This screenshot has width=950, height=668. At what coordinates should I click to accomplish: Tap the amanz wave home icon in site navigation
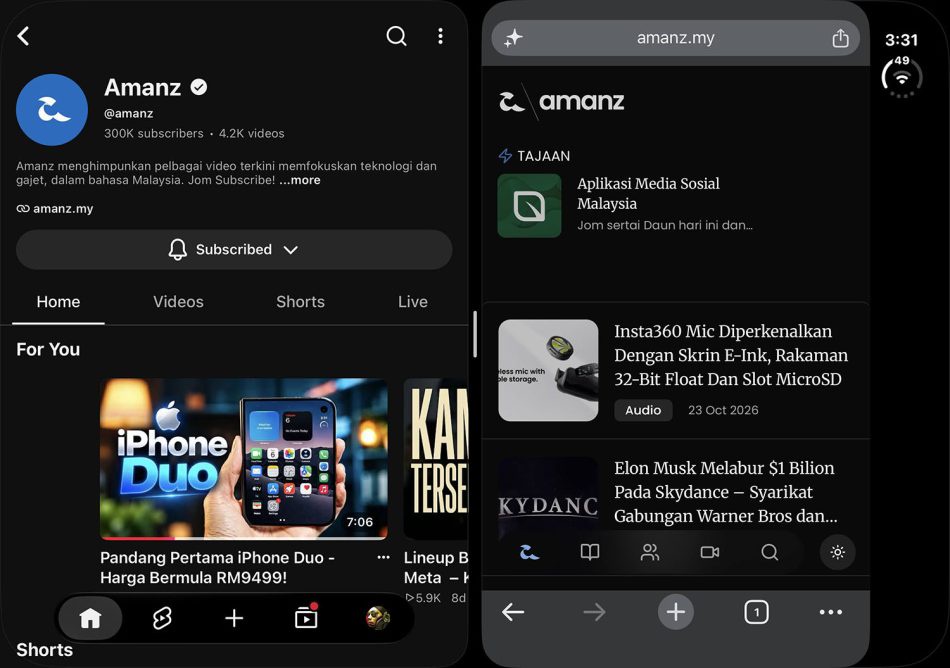[529, 552]
